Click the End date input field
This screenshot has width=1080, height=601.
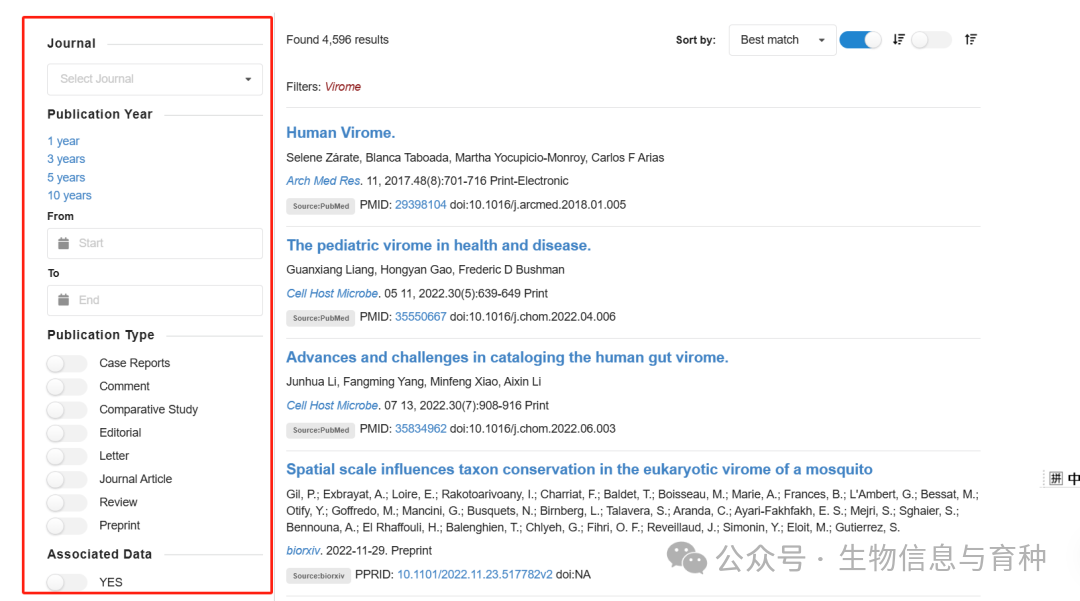(x=165, y=300)
